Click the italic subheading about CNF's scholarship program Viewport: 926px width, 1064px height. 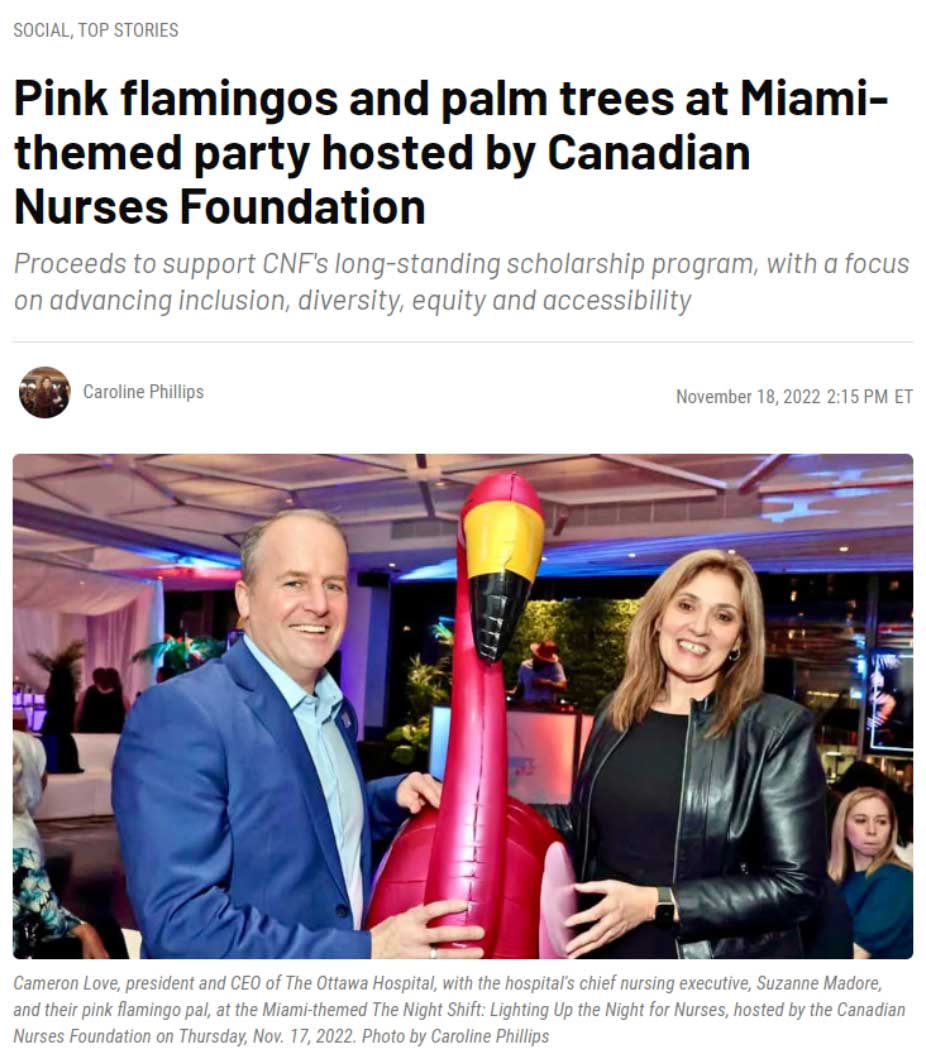click(x=461, y=282)
